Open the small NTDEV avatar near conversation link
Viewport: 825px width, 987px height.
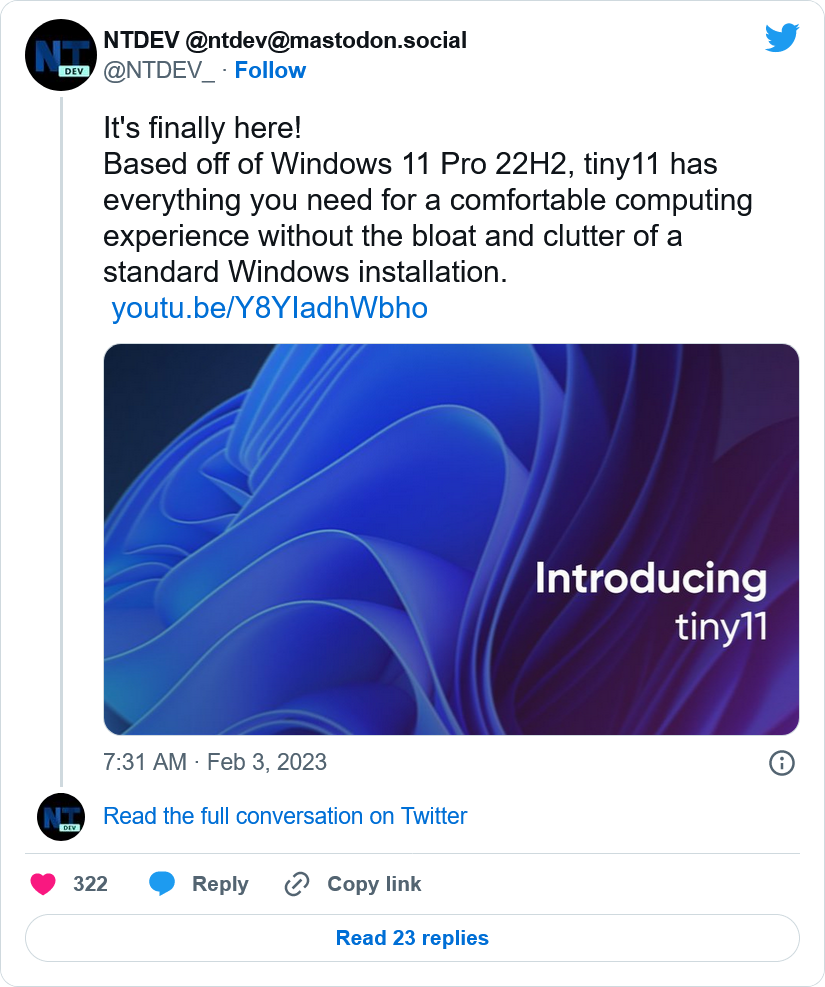click(61, 817)
